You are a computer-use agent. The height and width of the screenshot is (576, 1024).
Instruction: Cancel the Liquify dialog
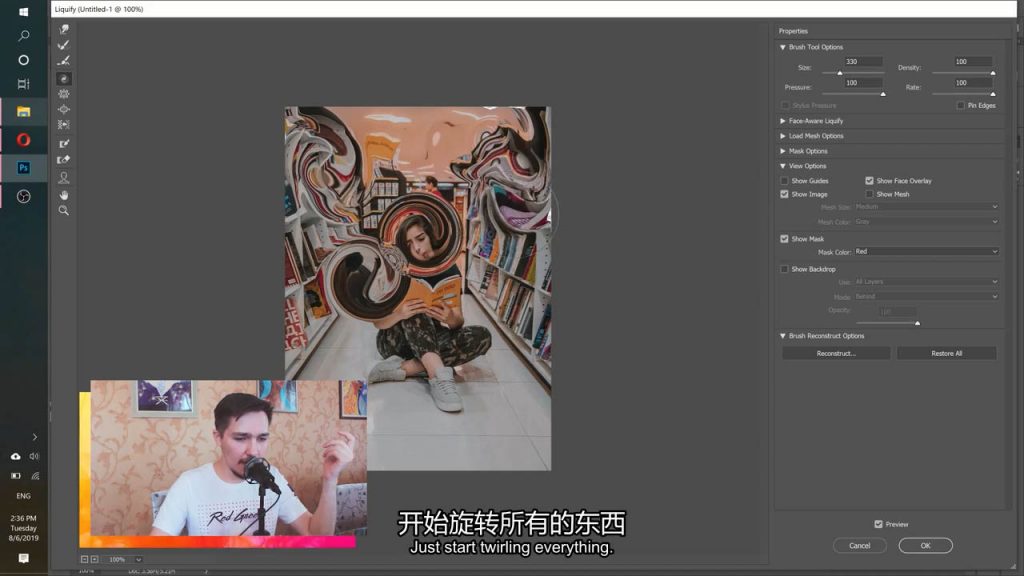pos(859,545)
